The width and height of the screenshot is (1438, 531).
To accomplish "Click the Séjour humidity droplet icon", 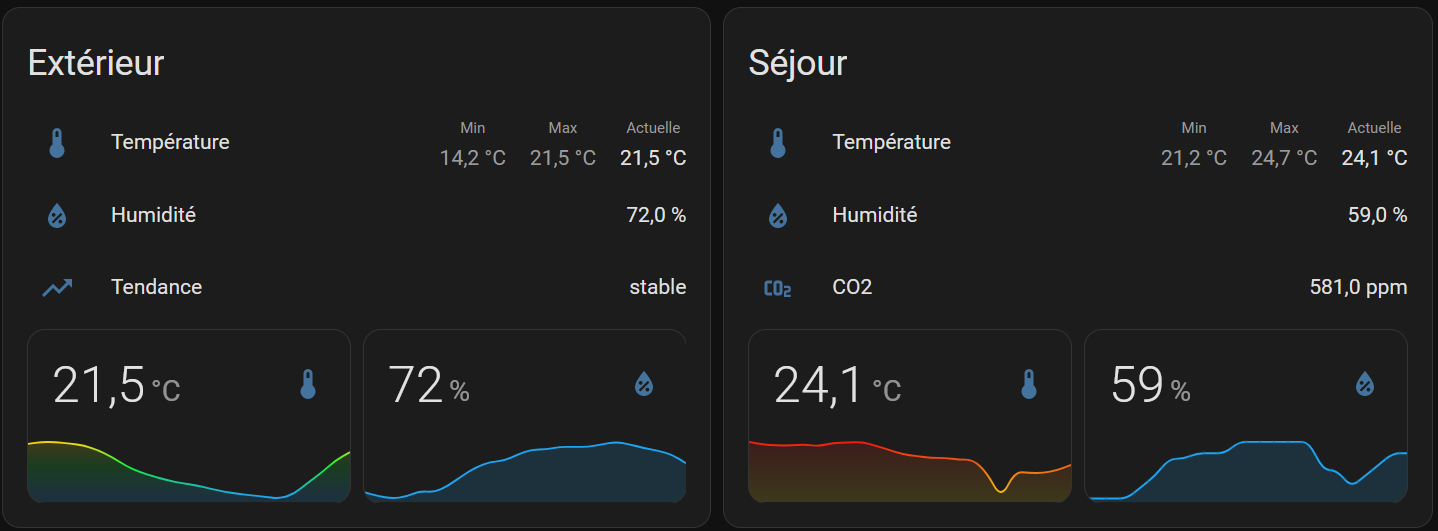I will (x=778, y=215).
